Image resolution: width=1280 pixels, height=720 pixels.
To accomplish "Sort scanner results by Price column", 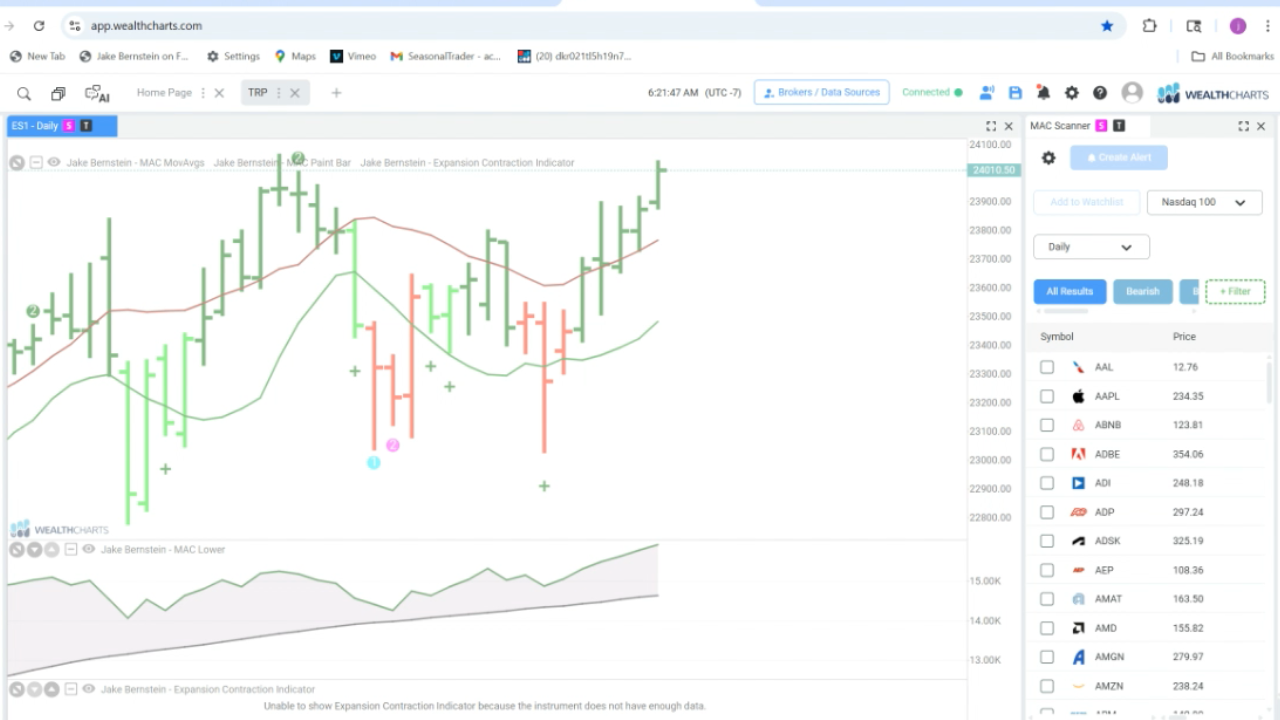I will [1184, 337].
